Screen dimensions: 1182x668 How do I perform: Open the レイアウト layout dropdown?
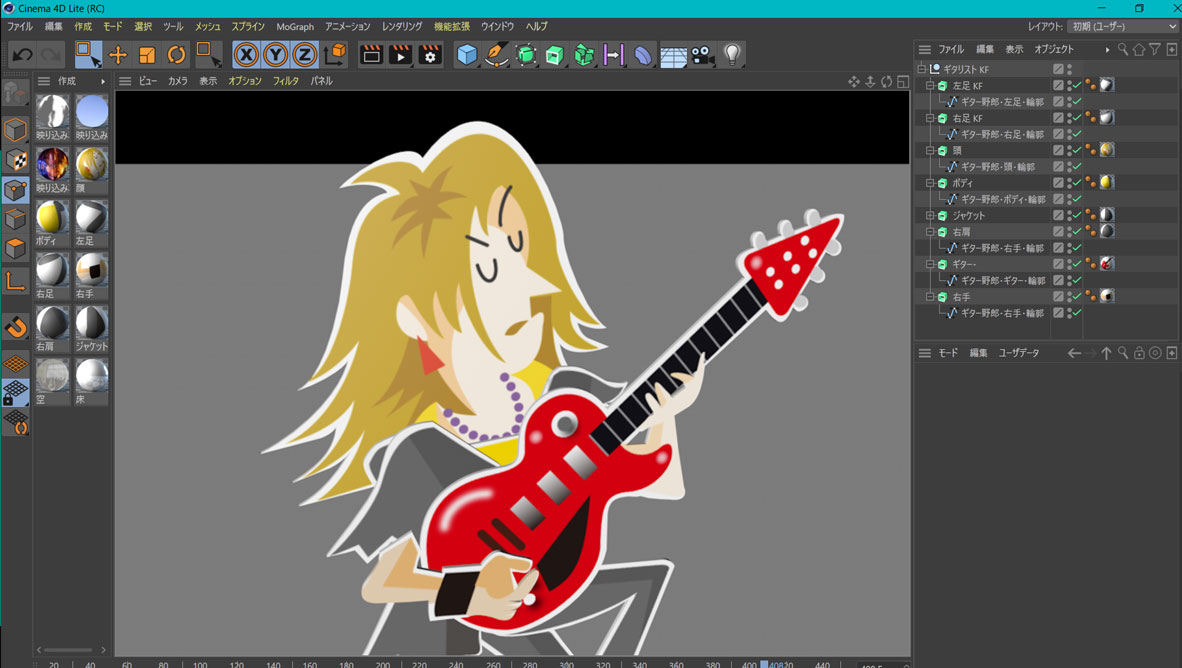pyautogui.click(x=1124, y=26)
